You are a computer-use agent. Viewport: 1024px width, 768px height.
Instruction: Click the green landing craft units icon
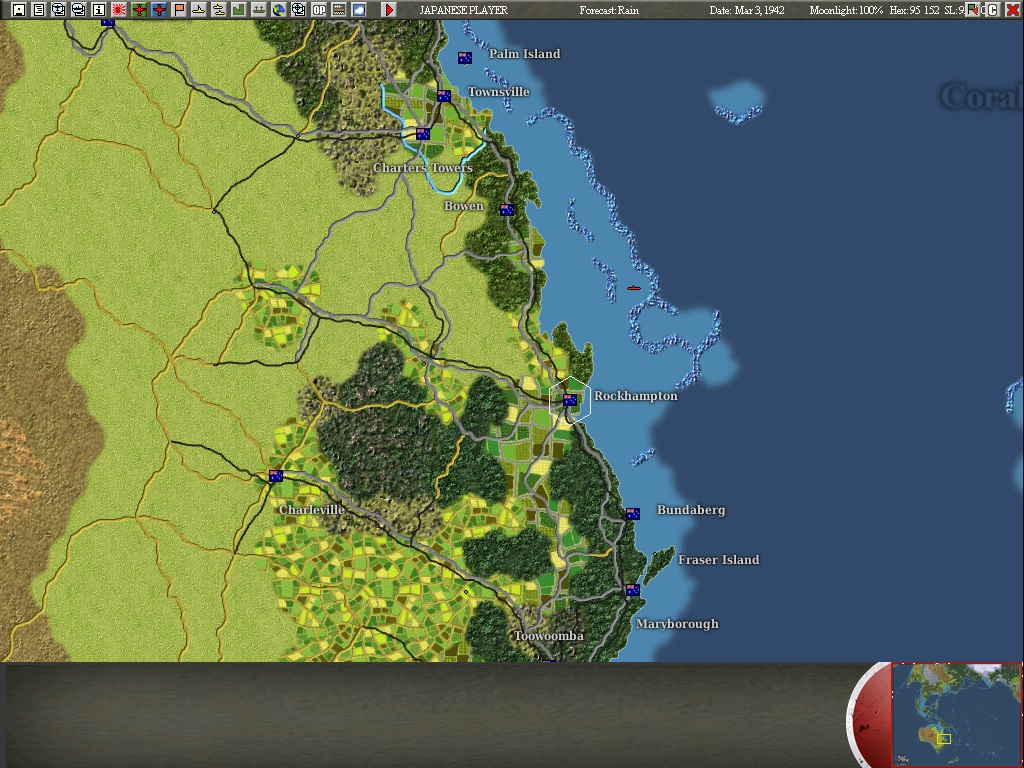pos(259,10)
